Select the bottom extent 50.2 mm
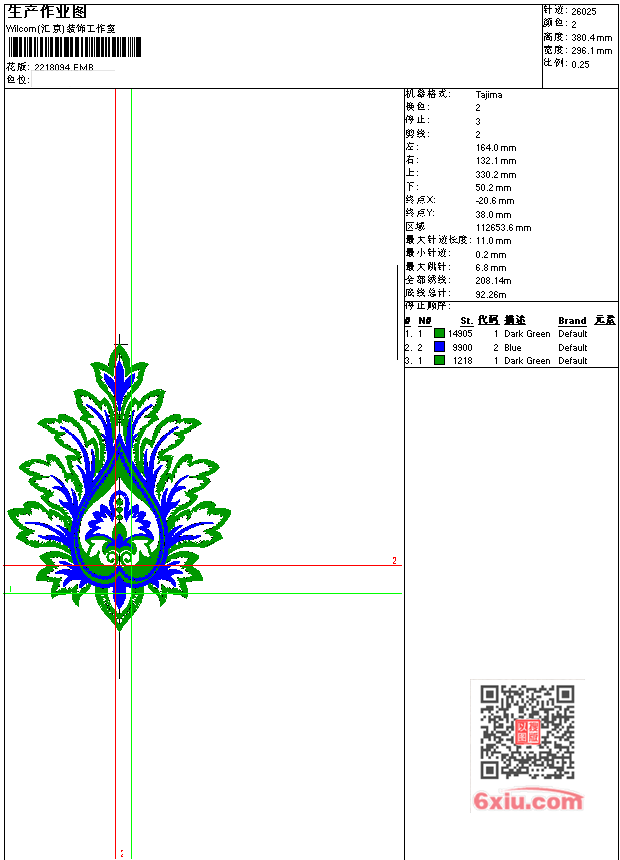 (493, 188)
